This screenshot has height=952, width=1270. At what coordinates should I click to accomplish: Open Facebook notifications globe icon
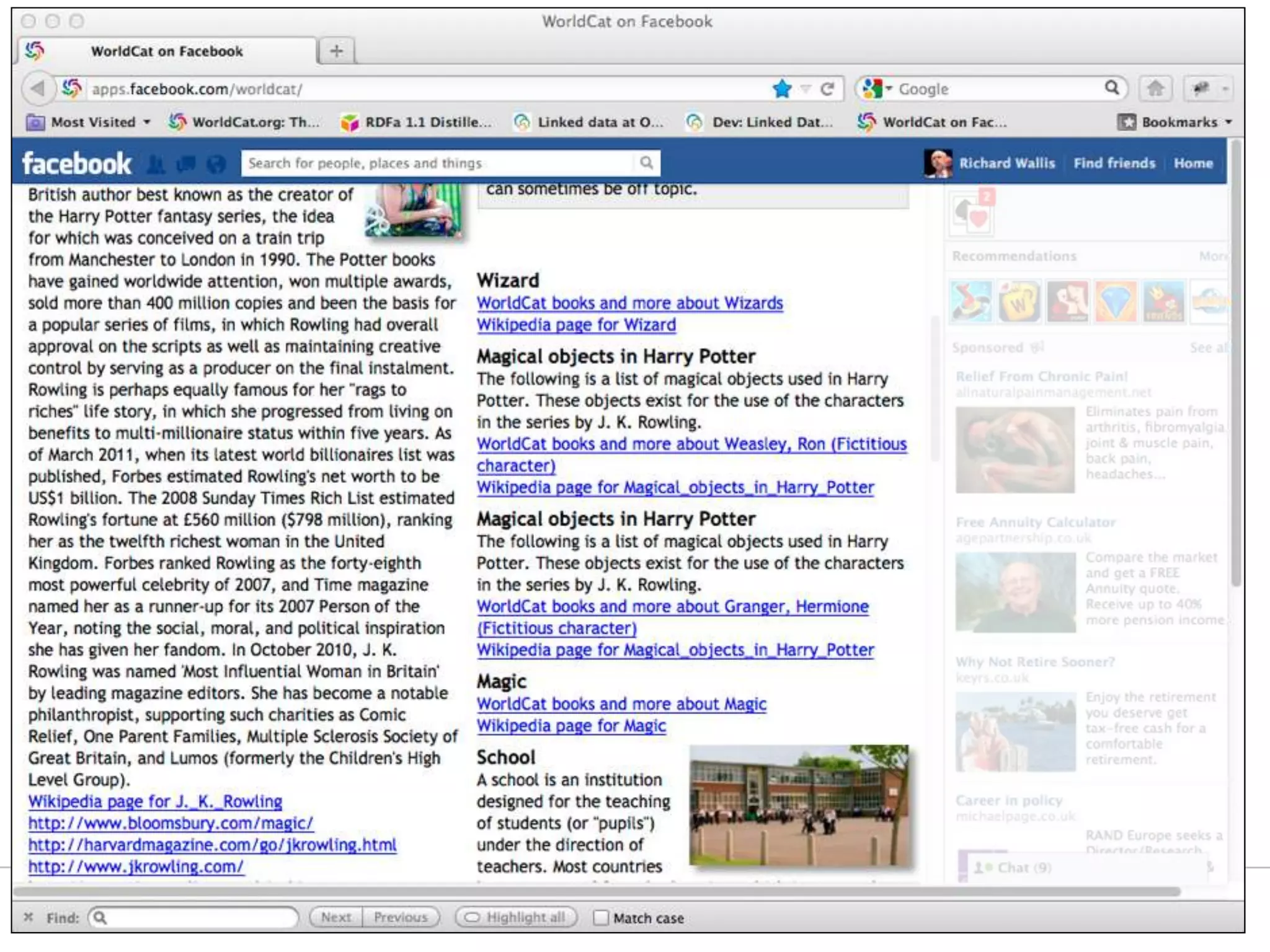click(x=216, y=164)
